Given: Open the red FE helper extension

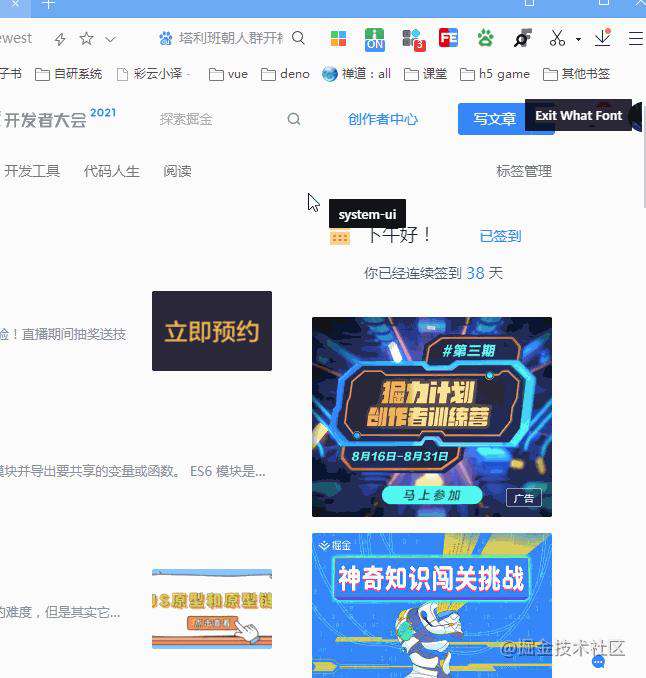Looking at the screenshot, I should point(448,38).
